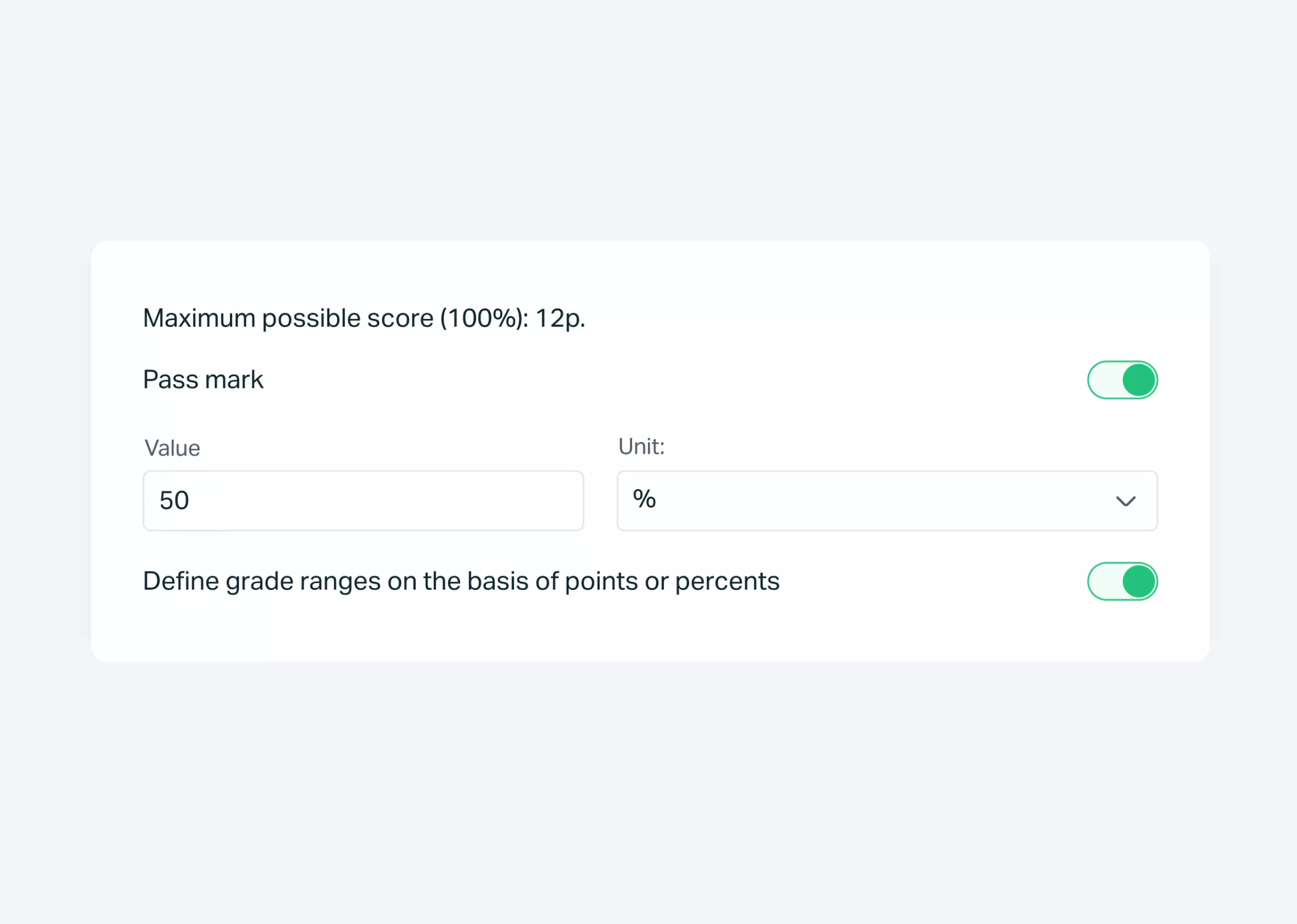This screenshot has height=924, width=1297.
Task: Click the chevron beside the % field
Action: tap(1125, 501)
